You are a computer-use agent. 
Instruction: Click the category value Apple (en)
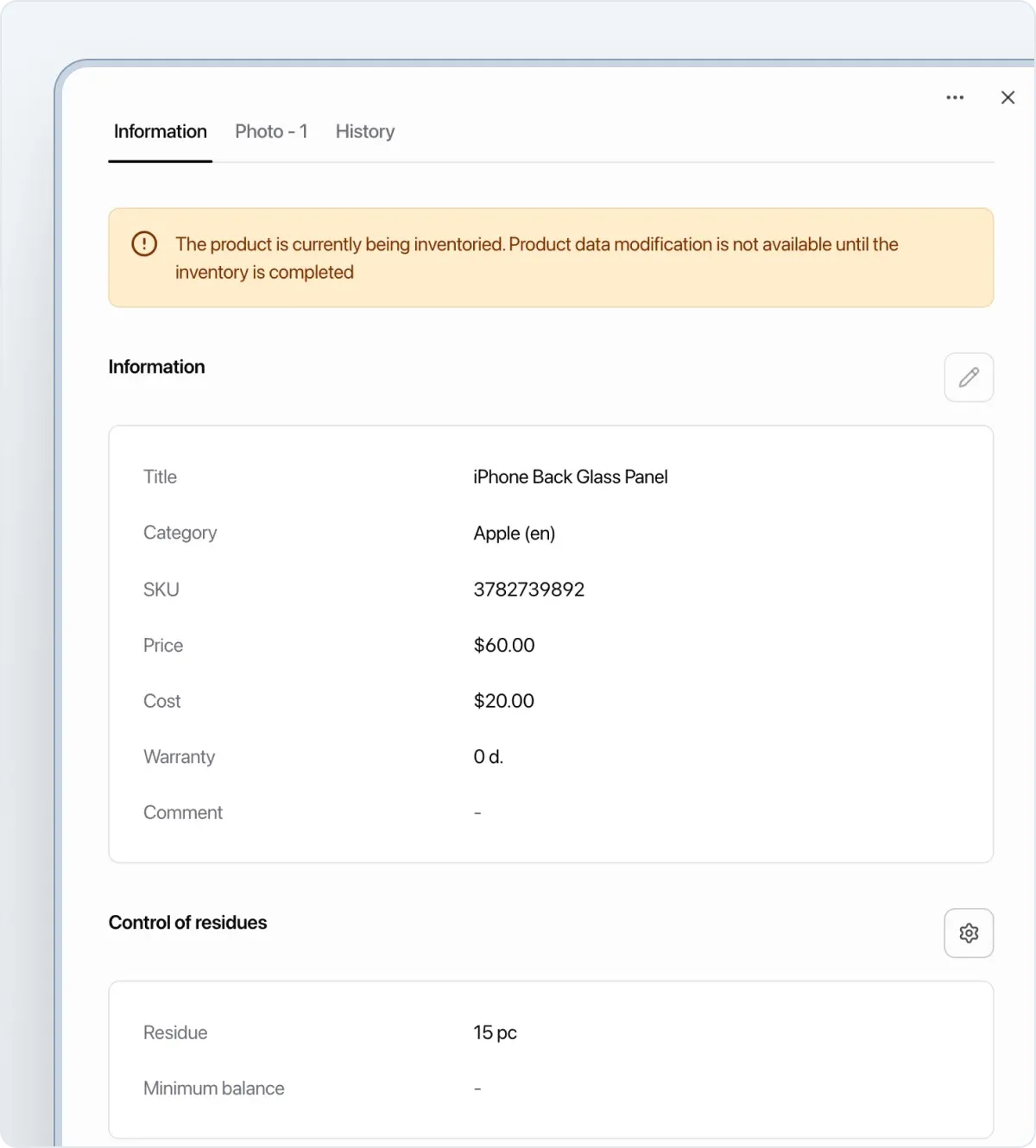pos(515,533)
